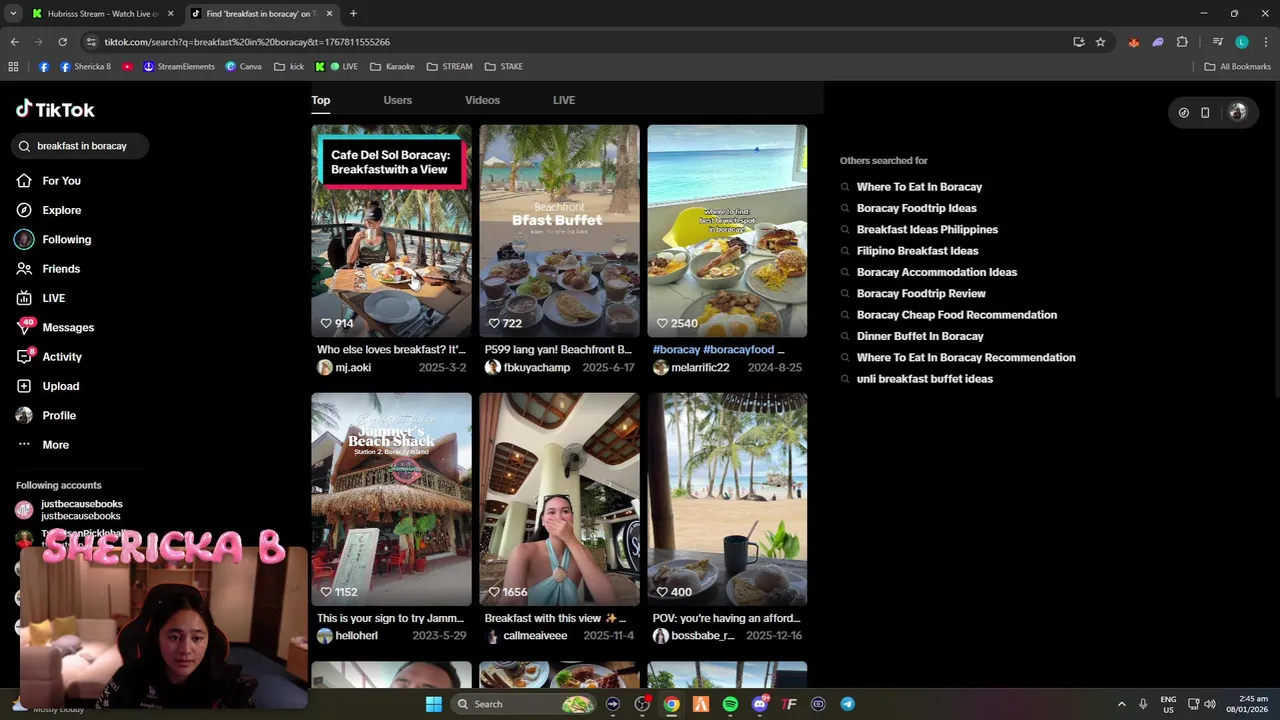This screenshot has width=1280, height=720.
Task: Search unli breakfast buffet ideas
Action: click(924, 379)
